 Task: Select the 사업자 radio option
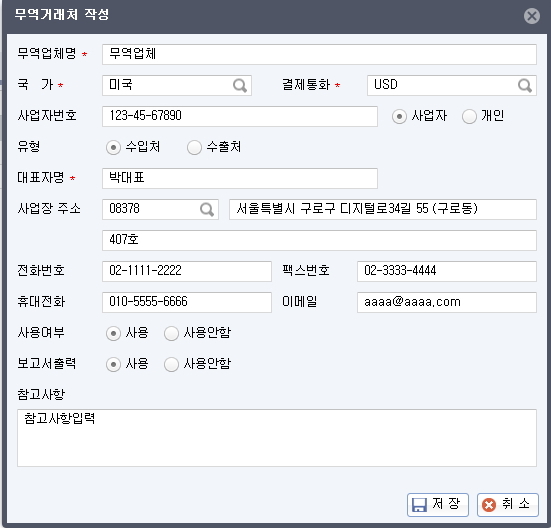point(399,116)
